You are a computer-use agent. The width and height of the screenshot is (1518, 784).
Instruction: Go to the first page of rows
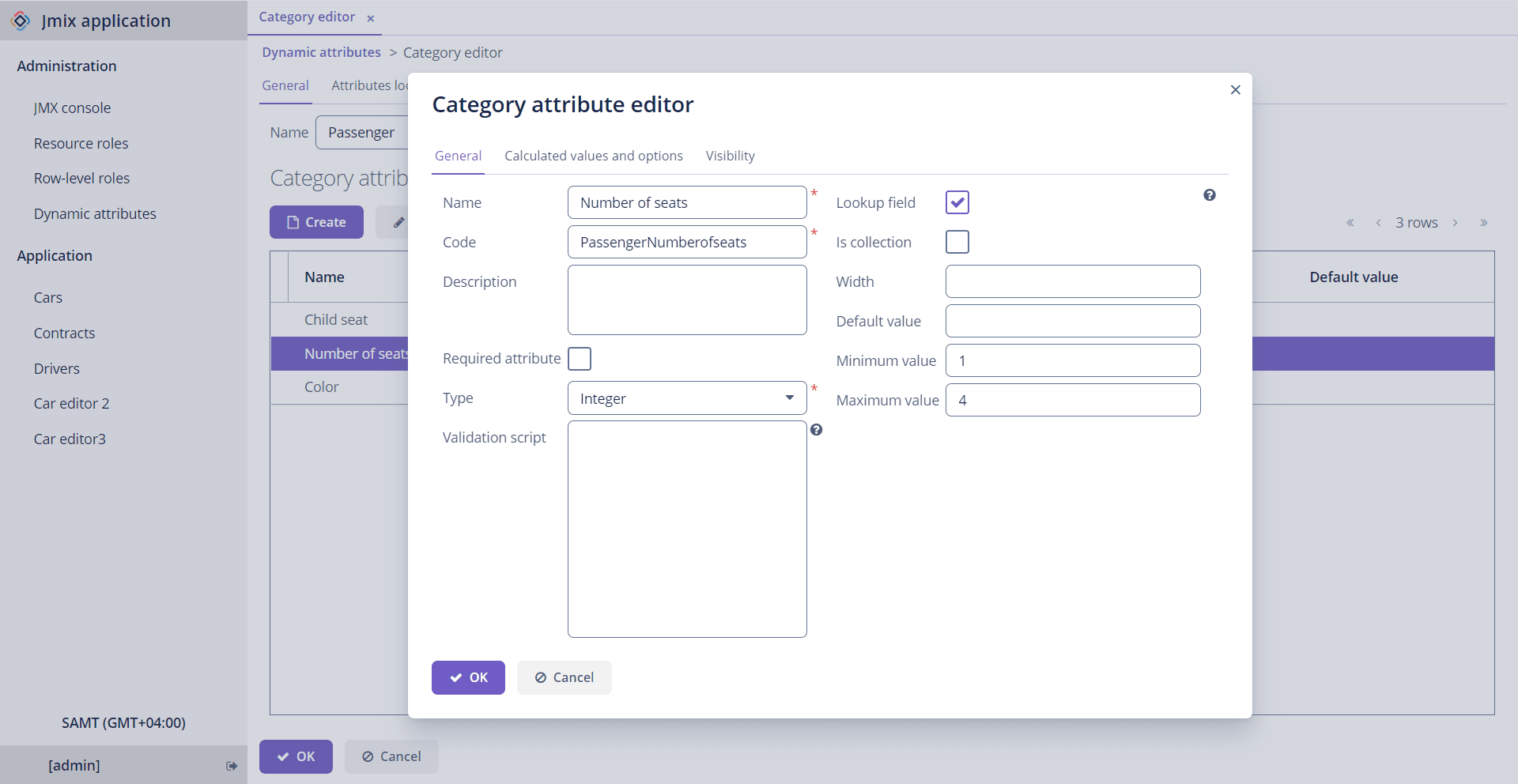pyautogui.click(x=1350, y=223)
